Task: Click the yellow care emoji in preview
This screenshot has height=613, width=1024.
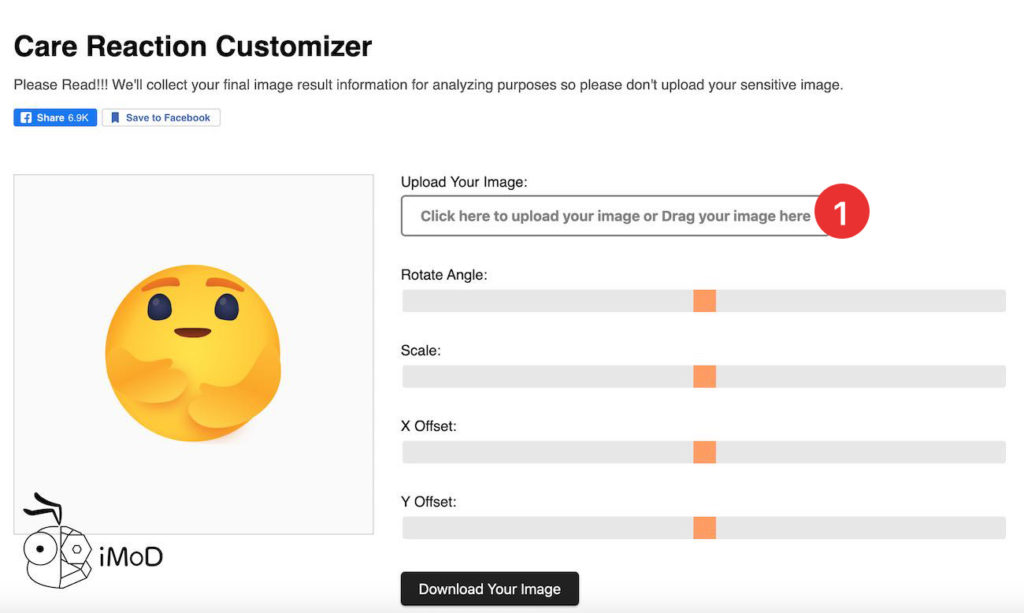Action: tap(192, 352)
